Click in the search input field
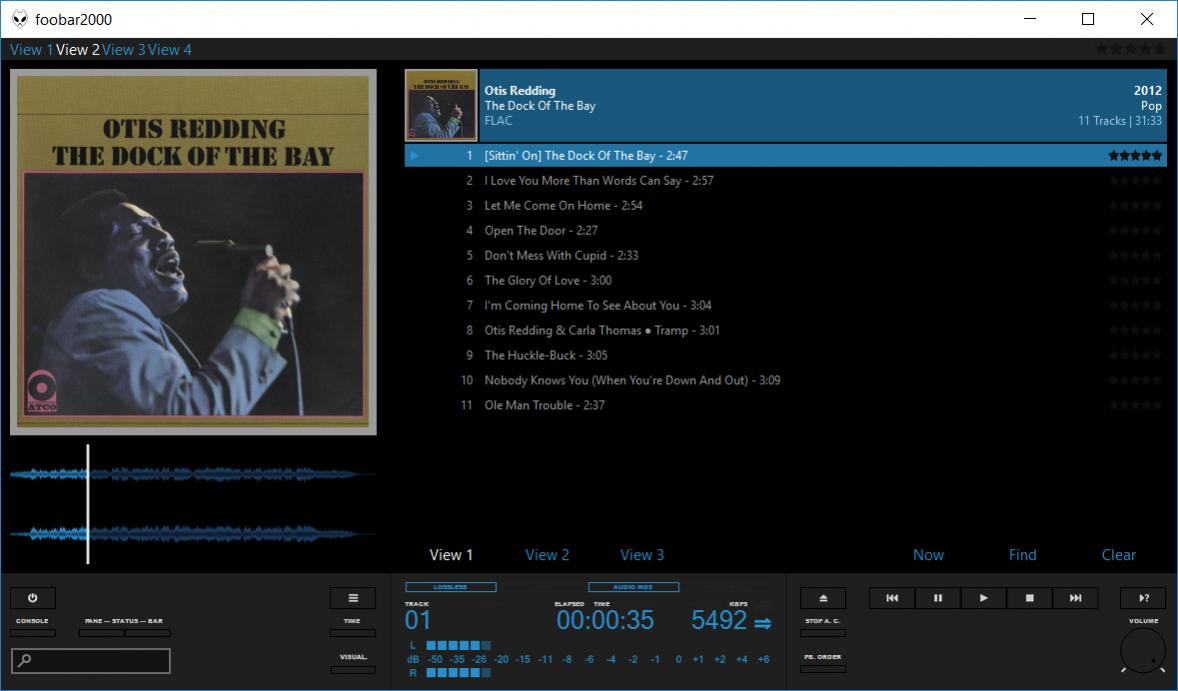The image size is (1178, 691). tap(91, 660)
